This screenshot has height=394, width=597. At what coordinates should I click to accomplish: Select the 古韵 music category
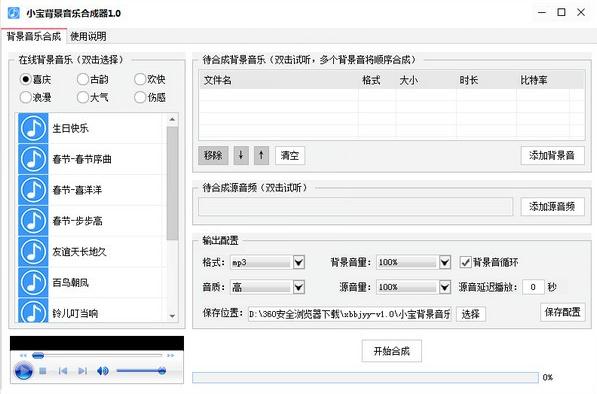(93, 79)
